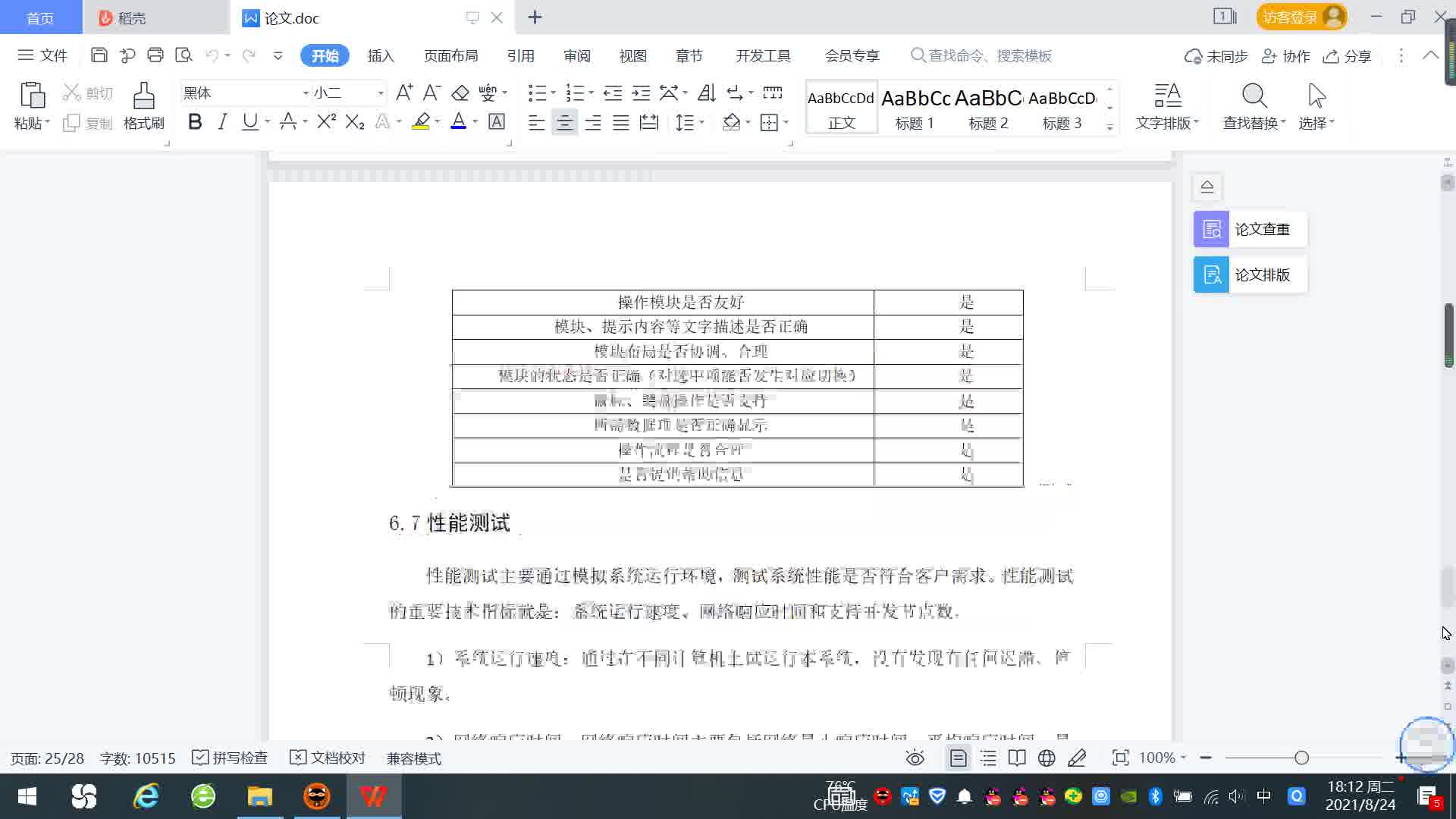The height and width of the screenshot is (819, 1456).
Task: Open the Windows Start menu
Action: (27, 796)
